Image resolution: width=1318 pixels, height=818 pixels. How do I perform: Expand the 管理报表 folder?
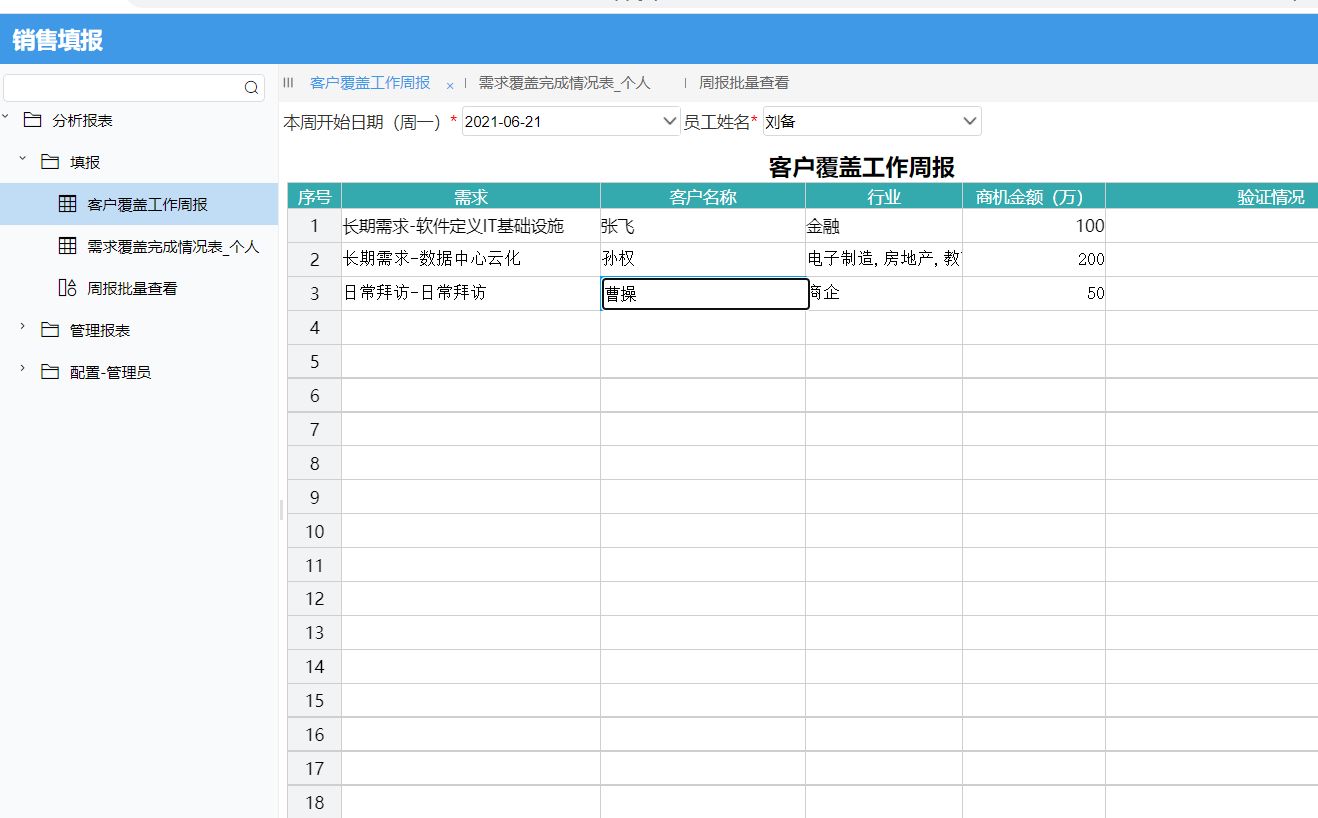tap(22, 329)
